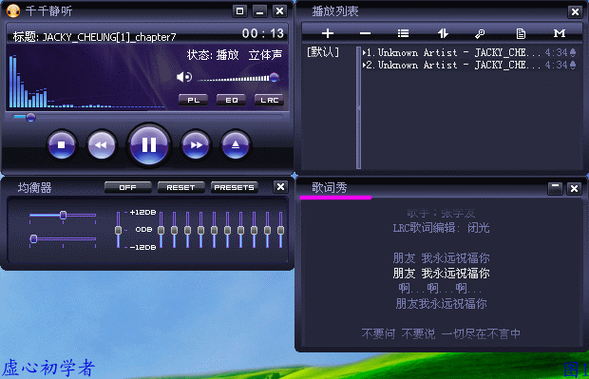589x379 pixels.
Task: Skip to the previous track
Action: coord(101,145)
